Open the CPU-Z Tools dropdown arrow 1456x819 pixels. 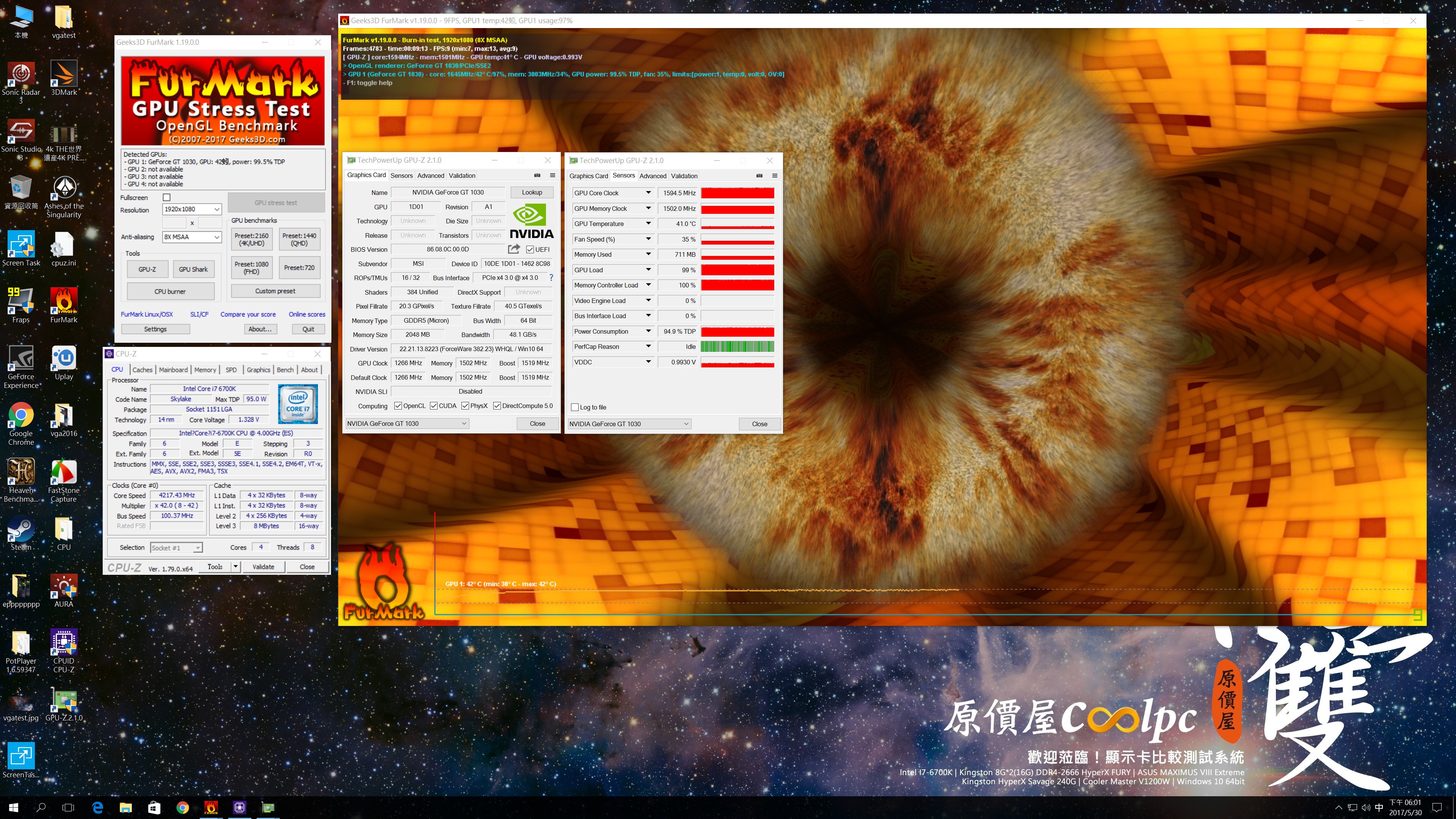(x=236, y=566)
